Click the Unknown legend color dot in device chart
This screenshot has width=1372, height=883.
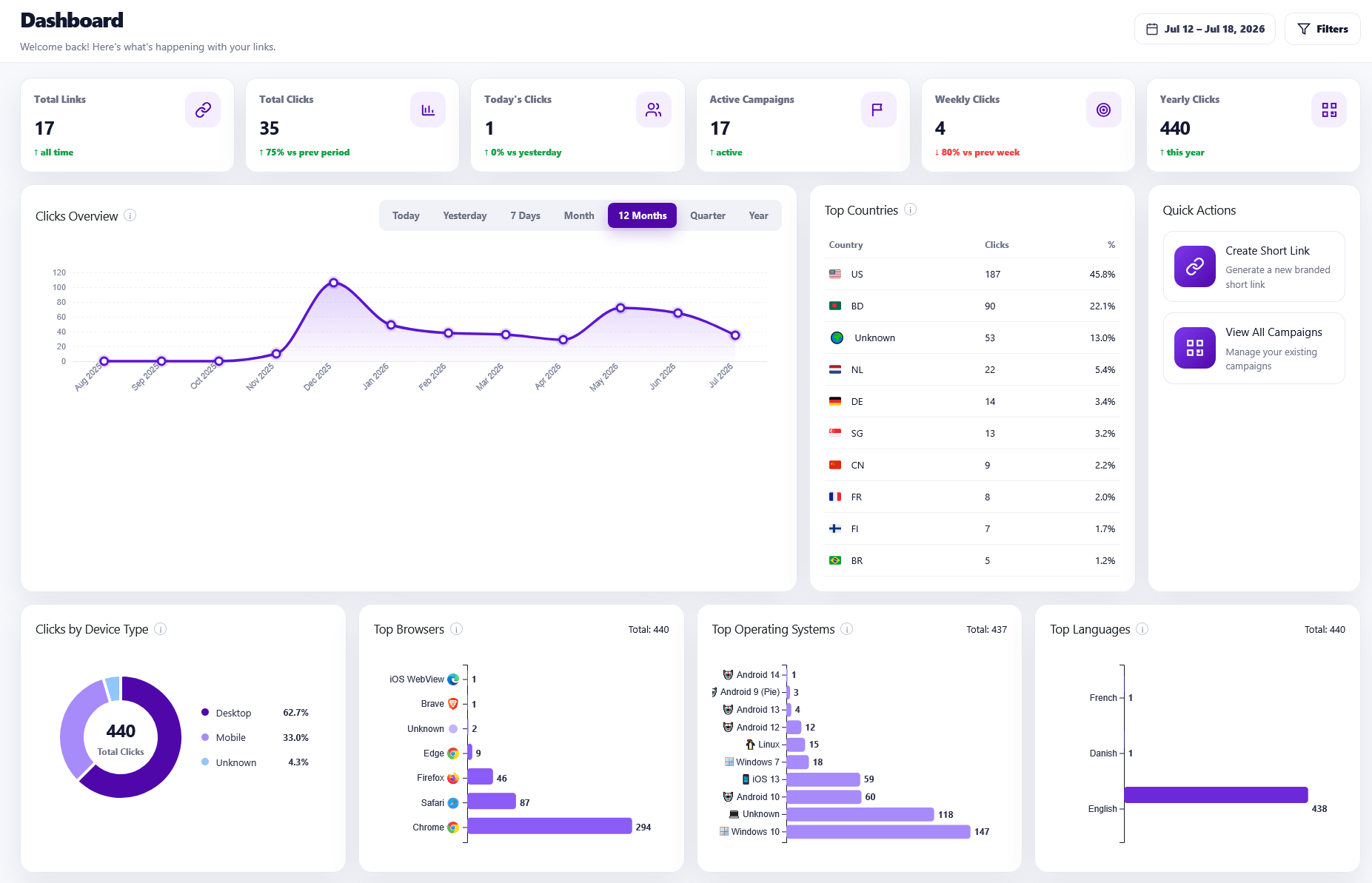pyautogui.click(x=205, y=762)
